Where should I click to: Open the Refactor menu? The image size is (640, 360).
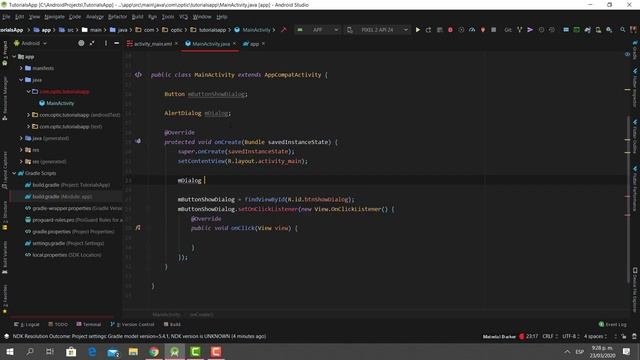click(x=117, y=17)
